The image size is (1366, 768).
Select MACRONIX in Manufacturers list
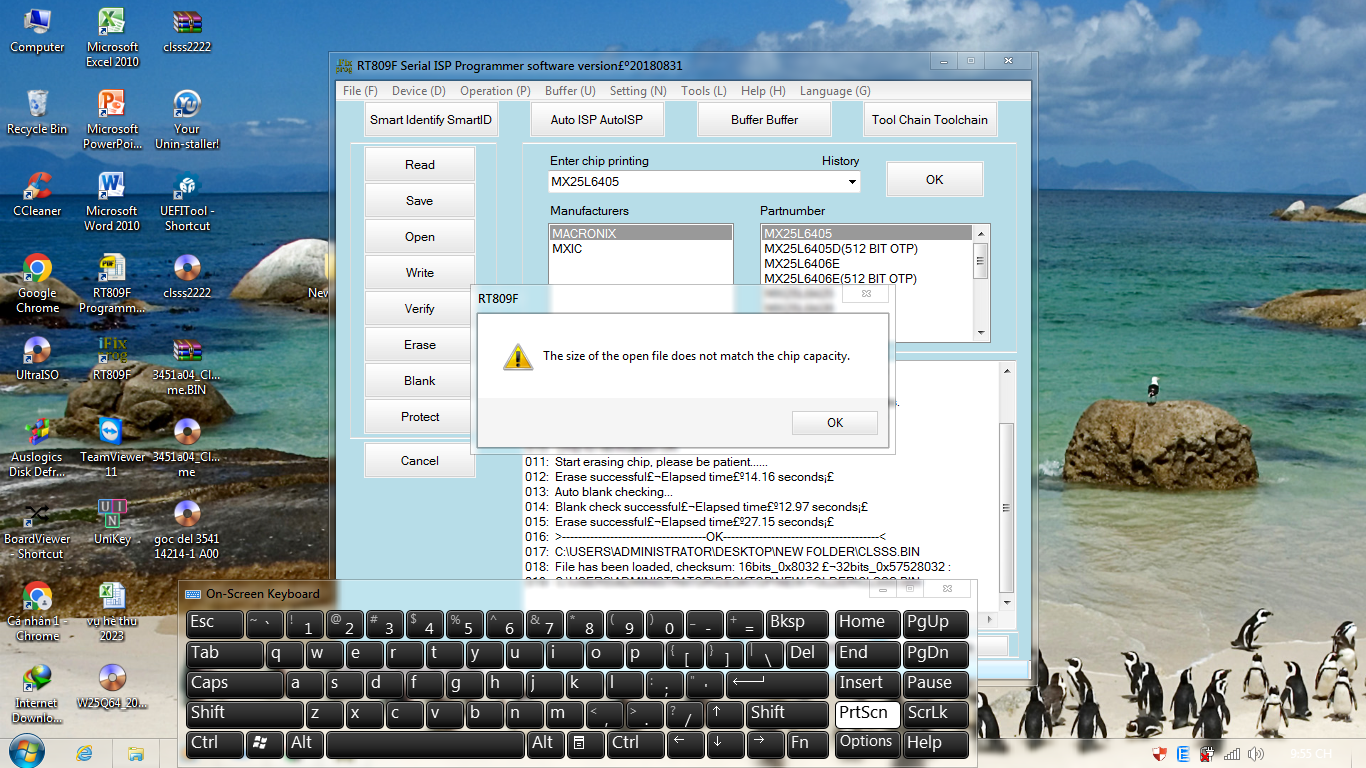(641, 234)
